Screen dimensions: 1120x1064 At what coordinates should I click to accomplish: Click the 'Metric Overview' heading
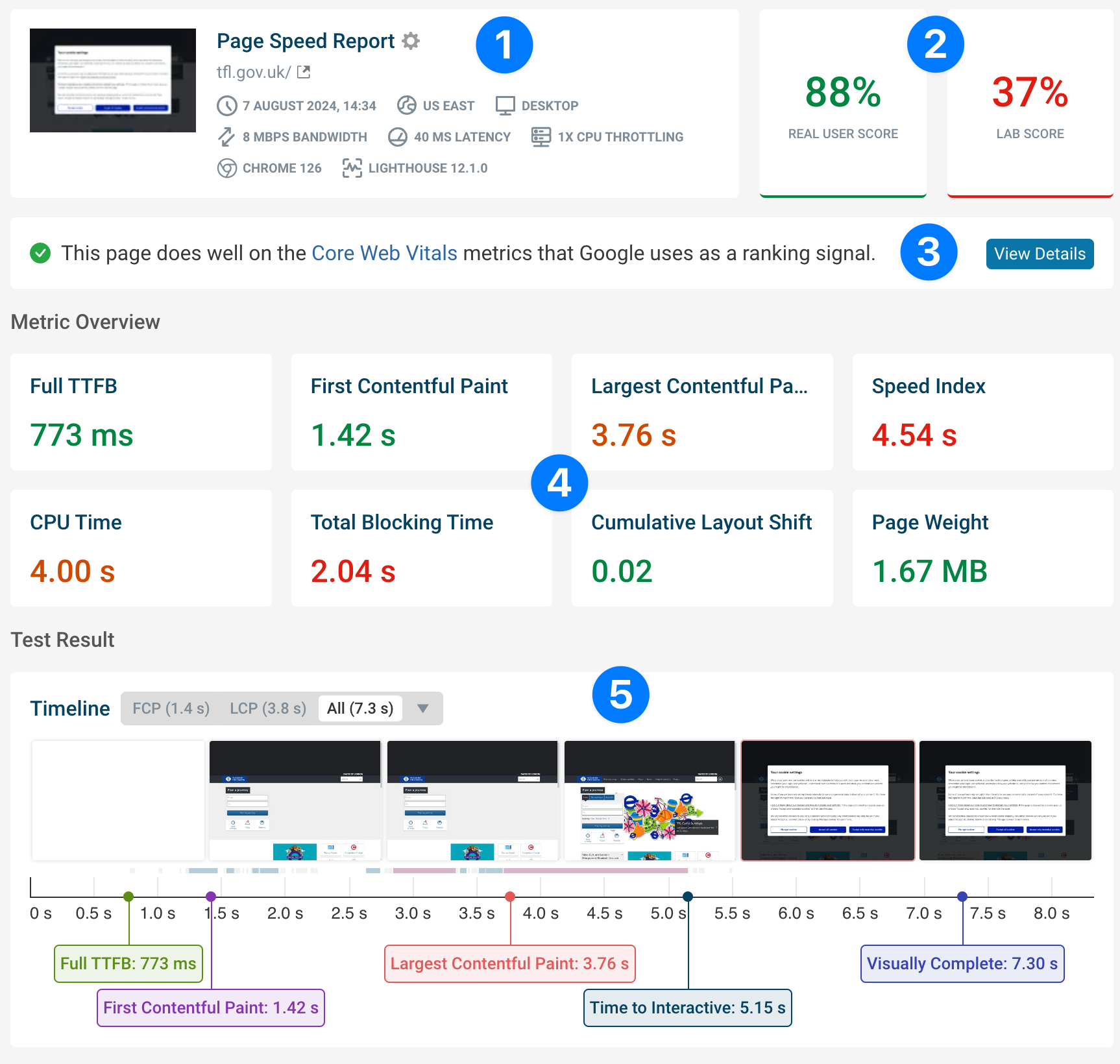coord(86,322)
